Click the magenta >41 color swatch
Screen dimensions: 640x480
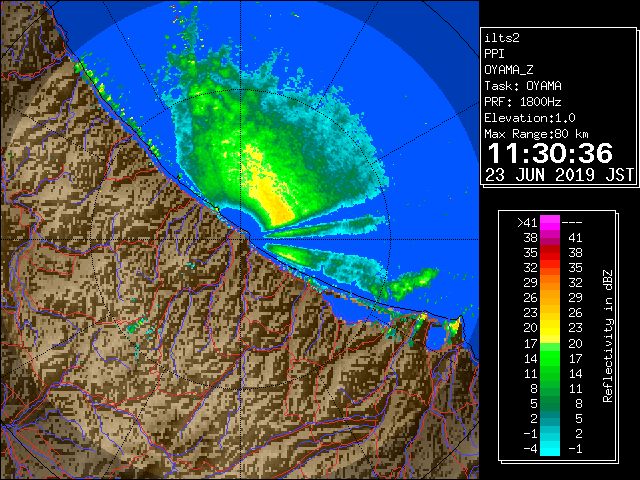pyautogui.click(x=550, y=223)
